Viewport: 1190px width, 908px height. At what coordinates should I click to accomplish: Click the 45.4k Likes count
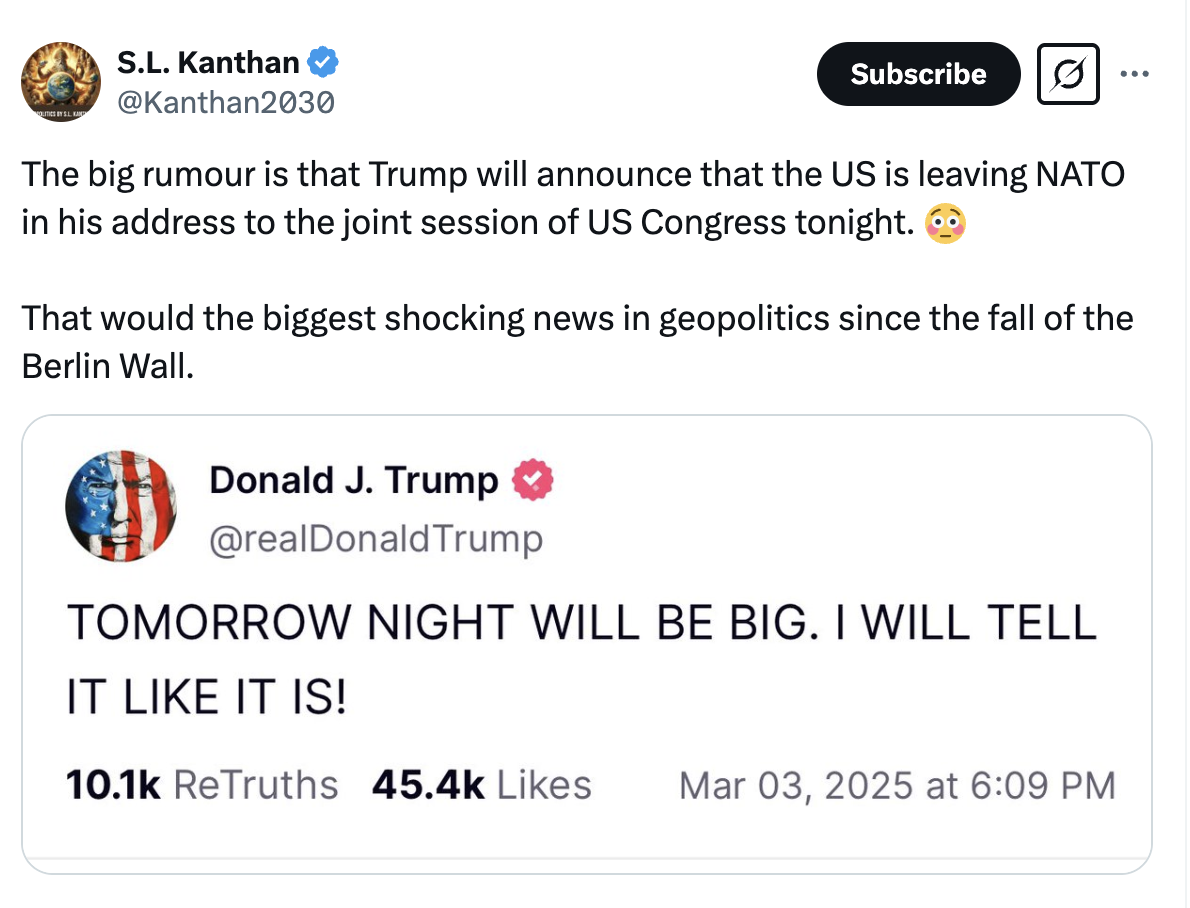(x=481, y=785)
